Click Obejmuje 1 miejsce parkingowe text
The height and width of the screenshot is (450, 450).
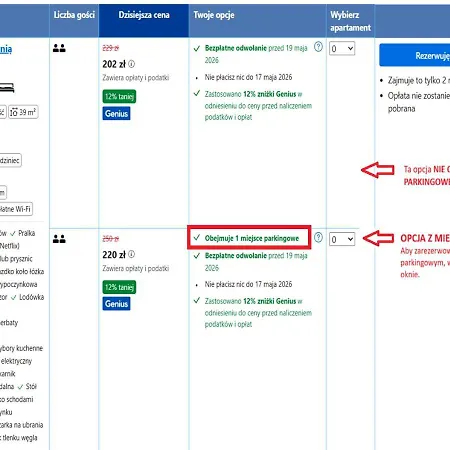click(x=252, y=238)
